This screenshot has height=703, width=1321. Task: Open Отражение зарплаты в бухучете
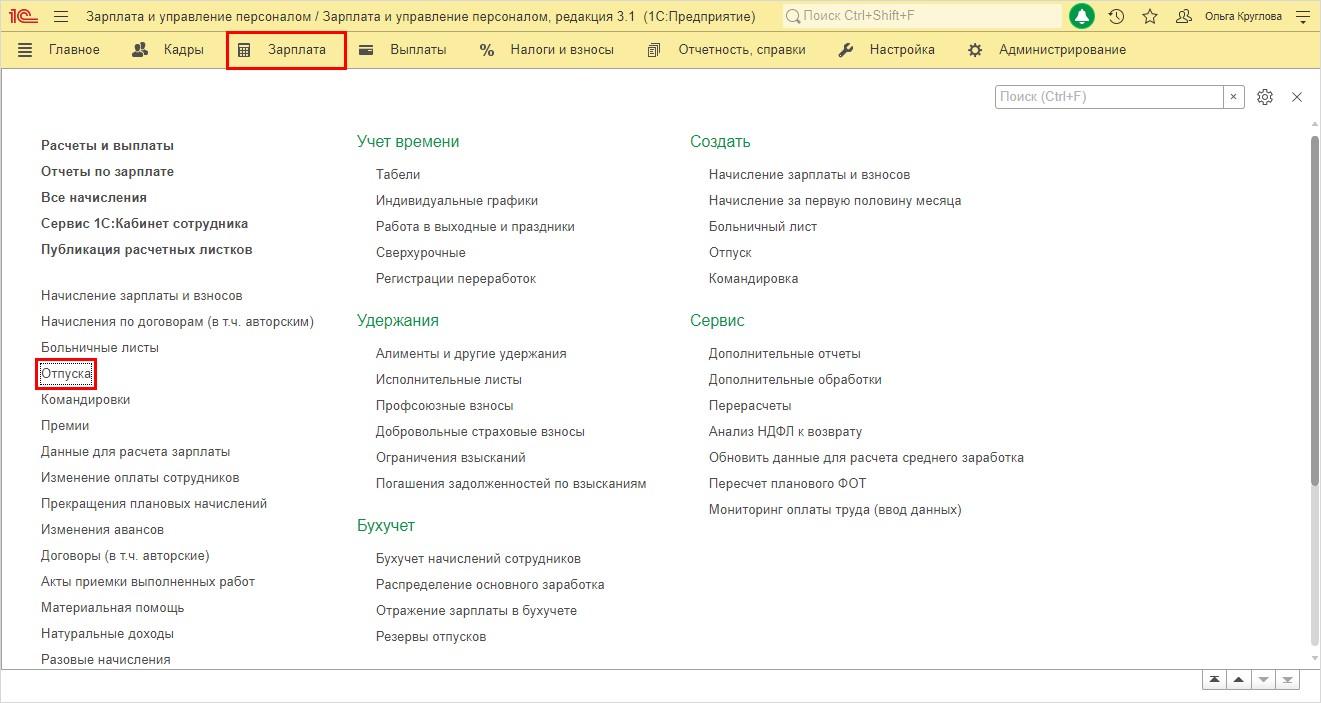476,610
